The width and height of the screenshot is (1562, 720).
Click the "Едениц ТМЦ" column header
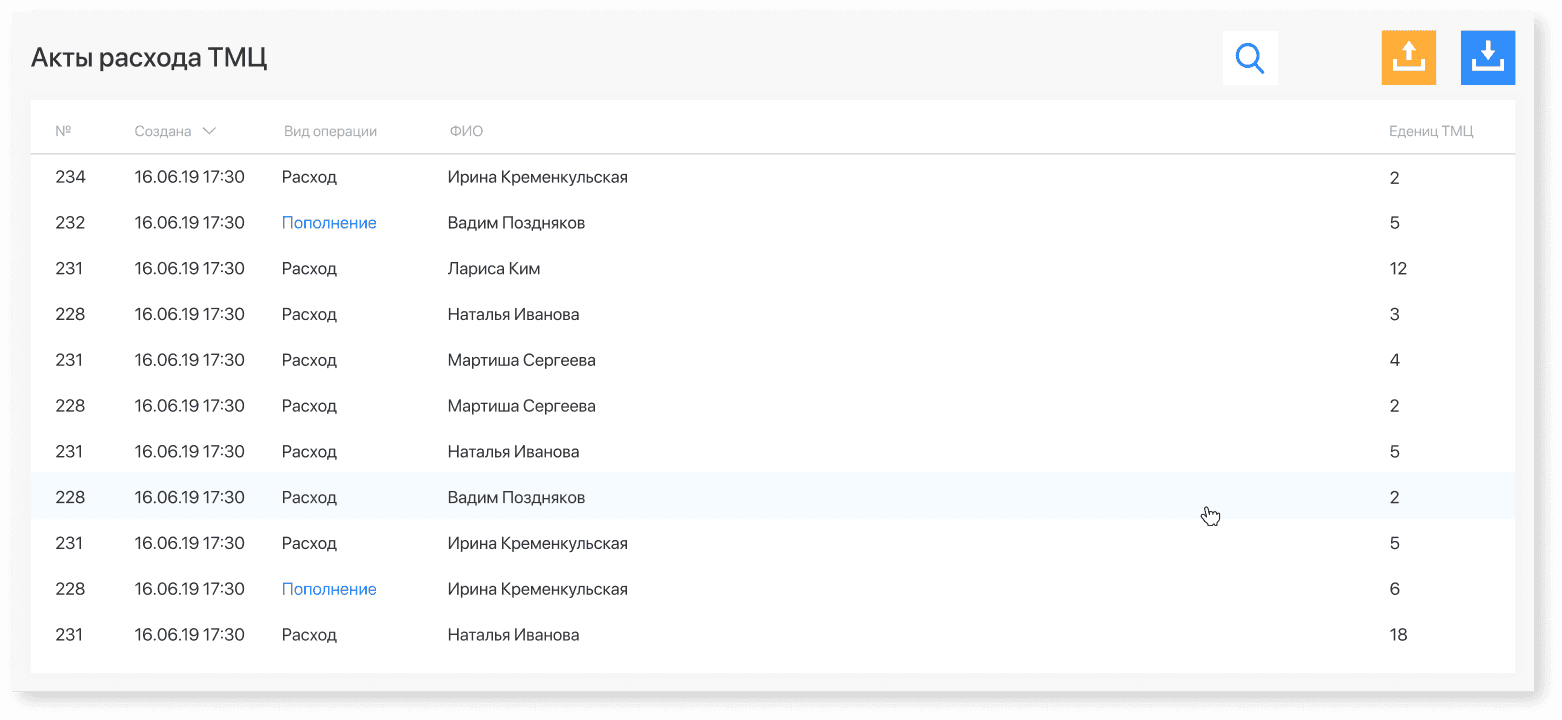click(x=1431, y=131)
